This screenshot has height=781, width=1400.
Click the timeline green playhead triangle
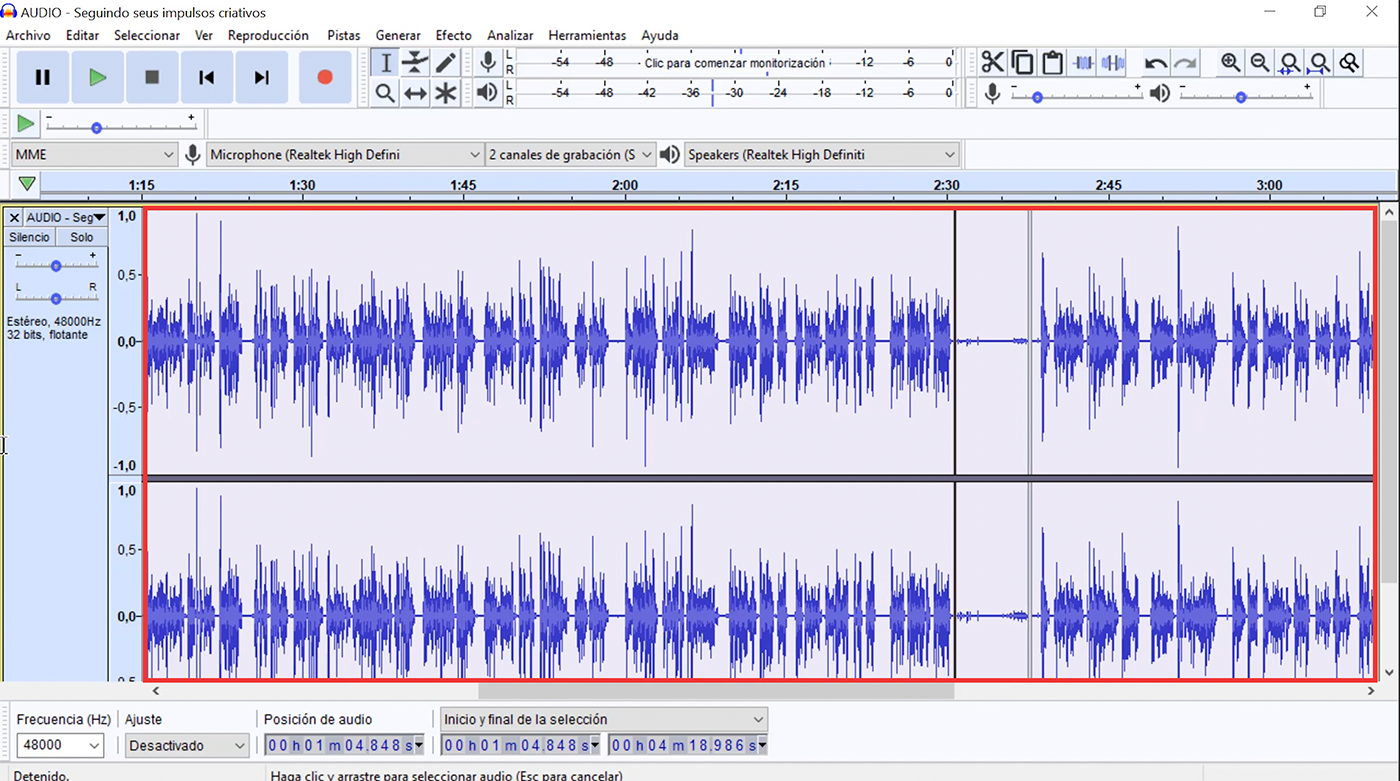pos(27,184)
